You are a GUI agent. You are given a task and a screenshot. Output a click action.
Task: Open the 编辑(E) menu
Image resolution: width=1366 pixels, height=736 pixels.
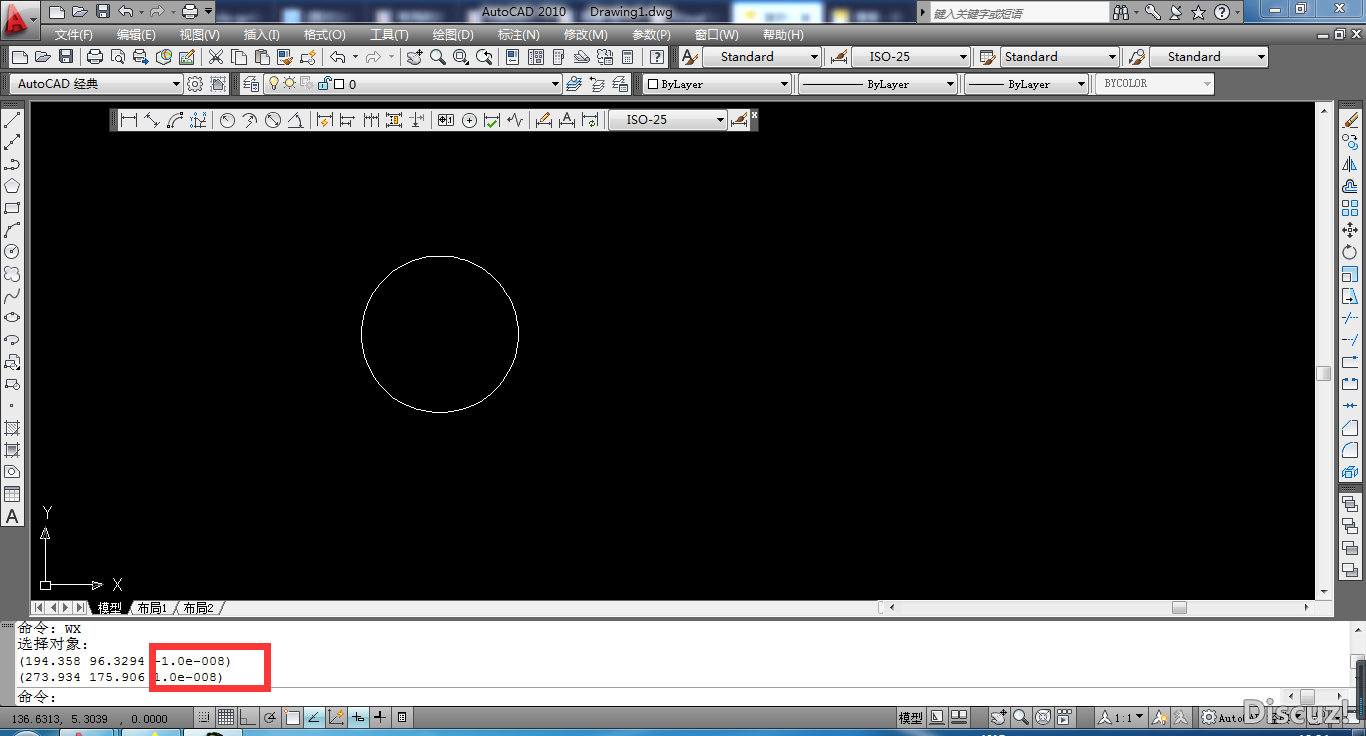pos(136,35)
